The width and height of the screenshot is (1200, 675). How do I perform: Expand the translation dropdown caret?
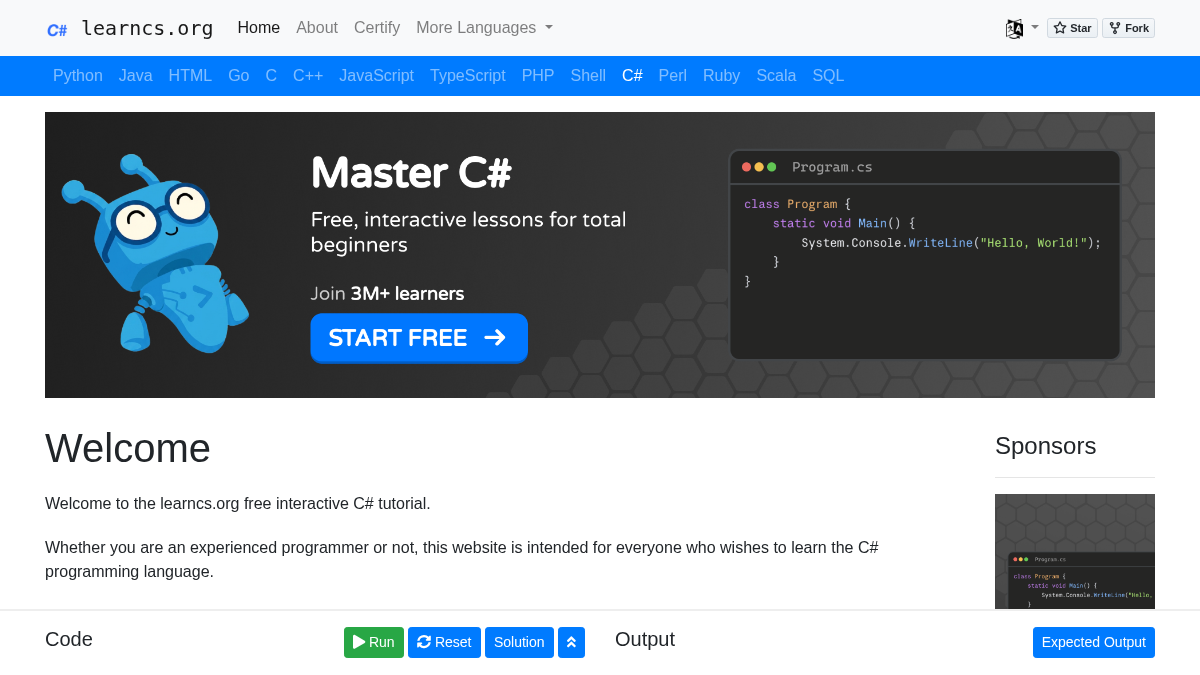tap(1035, 27)
